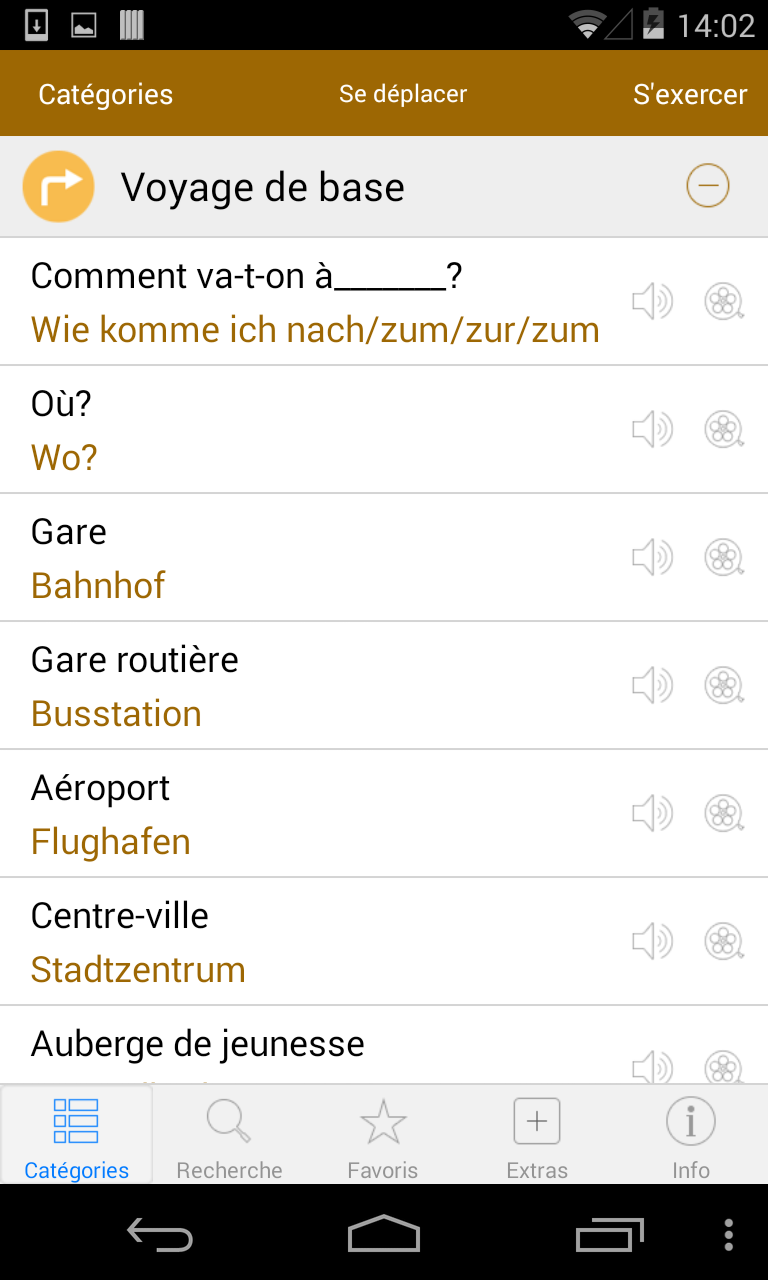Switch to the Recherche tab
The height and width of the screenshot is (1280, 768).
click(x=229, y=1136)
